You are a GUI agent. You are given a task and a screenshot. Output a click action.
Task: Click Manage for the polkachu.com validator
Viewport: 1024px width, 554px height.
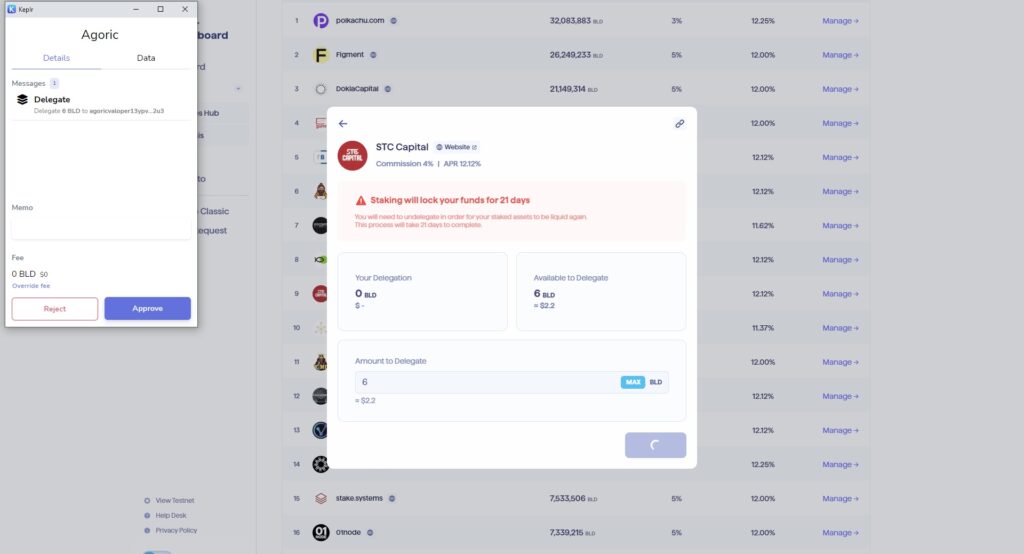click(x=840, y=20)
